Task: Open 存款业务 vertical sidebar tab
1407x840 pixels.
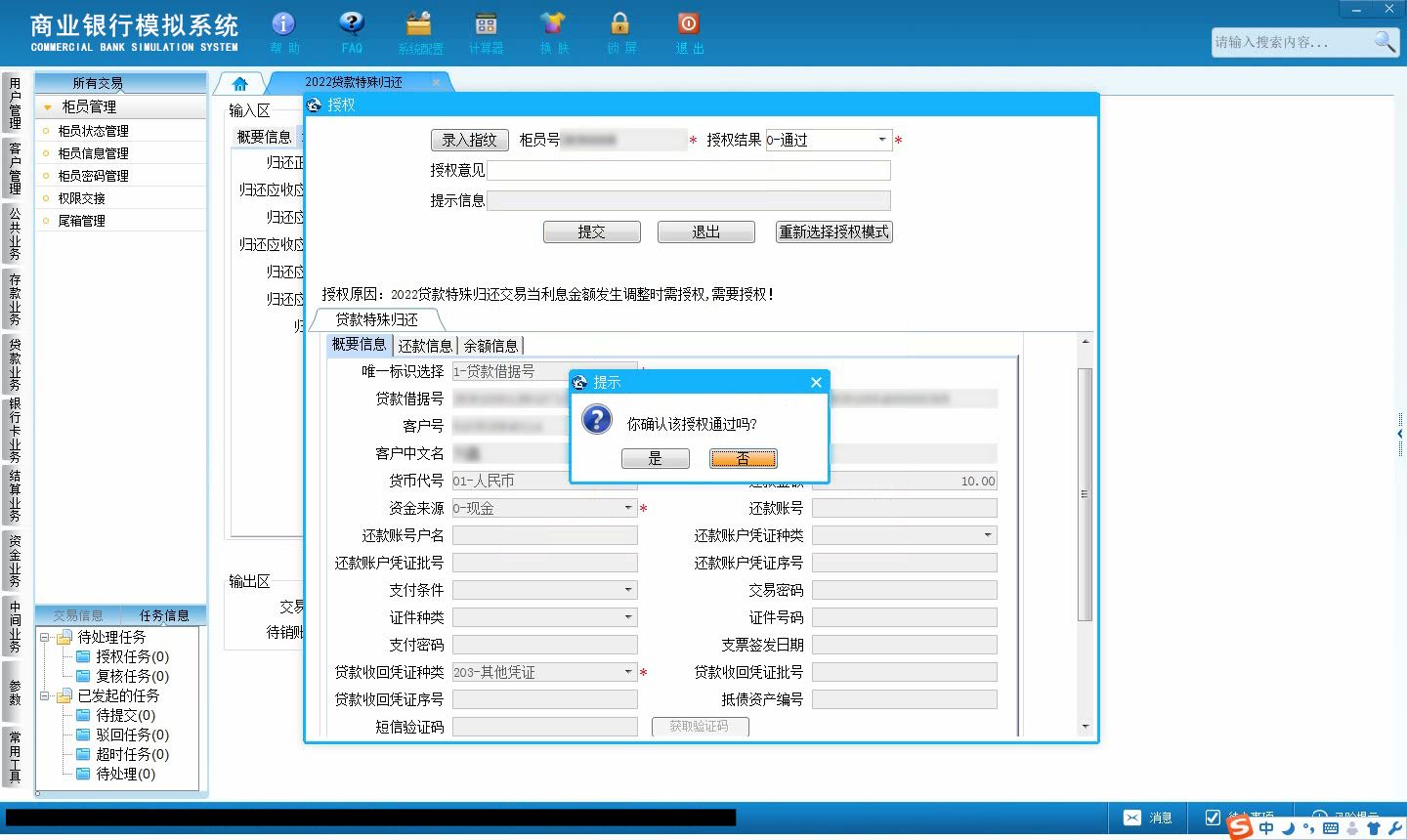Action: 14,298
